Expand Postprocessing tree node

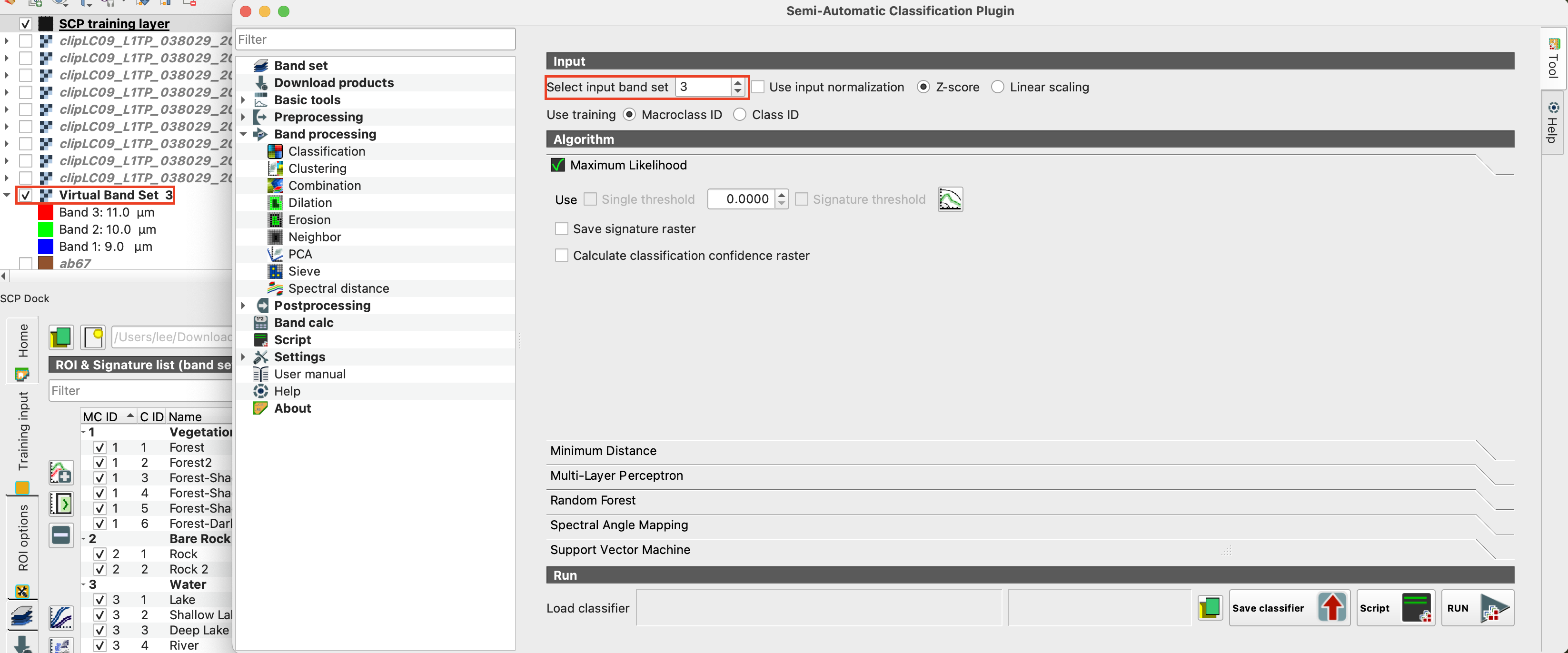coord(243,305)
